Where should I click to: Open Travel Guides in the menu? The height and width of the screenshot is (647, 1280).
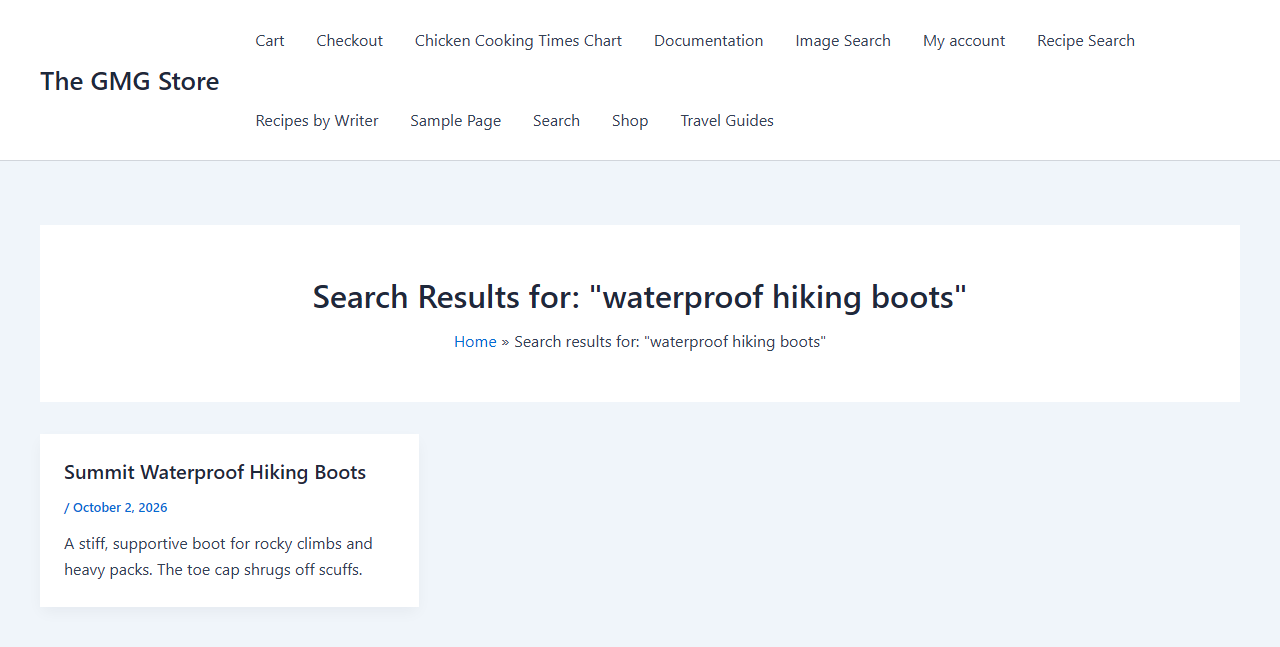pyautogui.click(x=727, y=121)
